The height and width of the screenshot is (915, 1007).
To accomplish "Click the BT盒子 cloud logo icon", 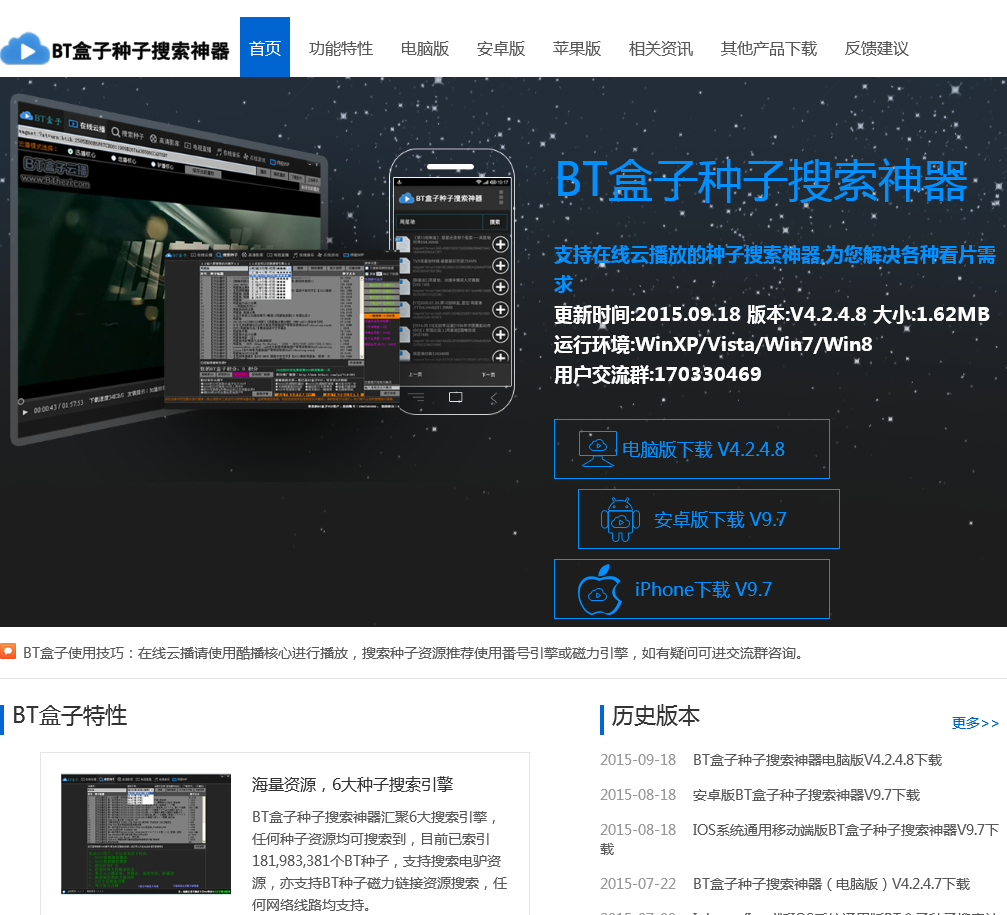I will click(24, 49).
